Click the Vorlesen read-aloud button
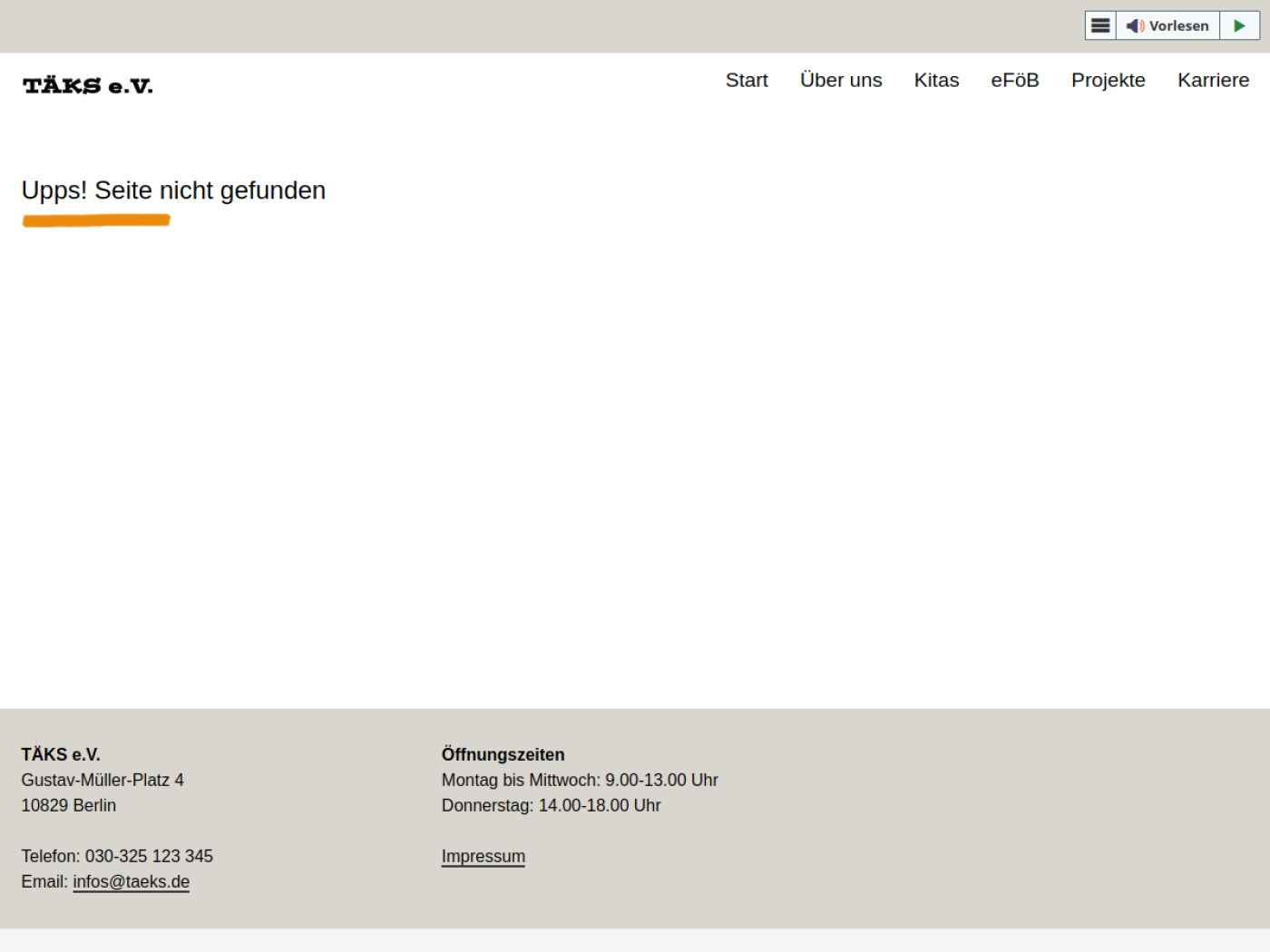Viewport: 1270px width, 952px height. [x=1167, y=25]
